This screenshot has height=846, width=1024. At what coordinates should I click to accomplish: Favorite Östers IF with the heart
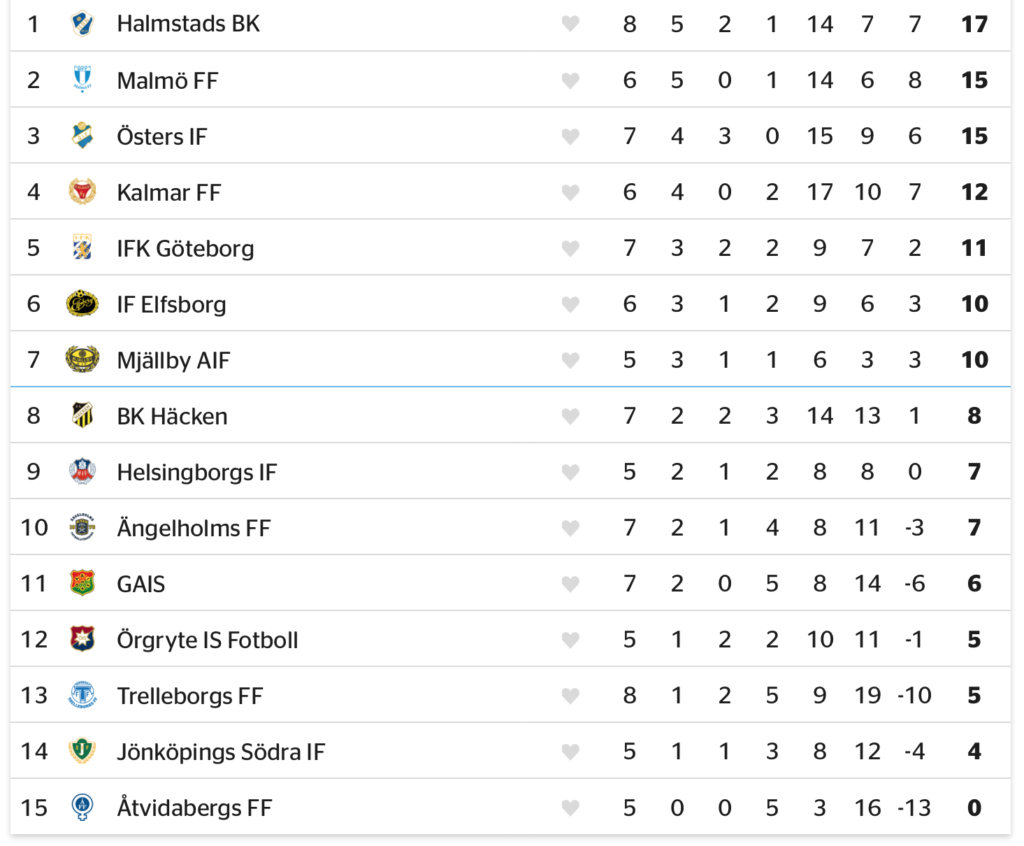(570, 137)
